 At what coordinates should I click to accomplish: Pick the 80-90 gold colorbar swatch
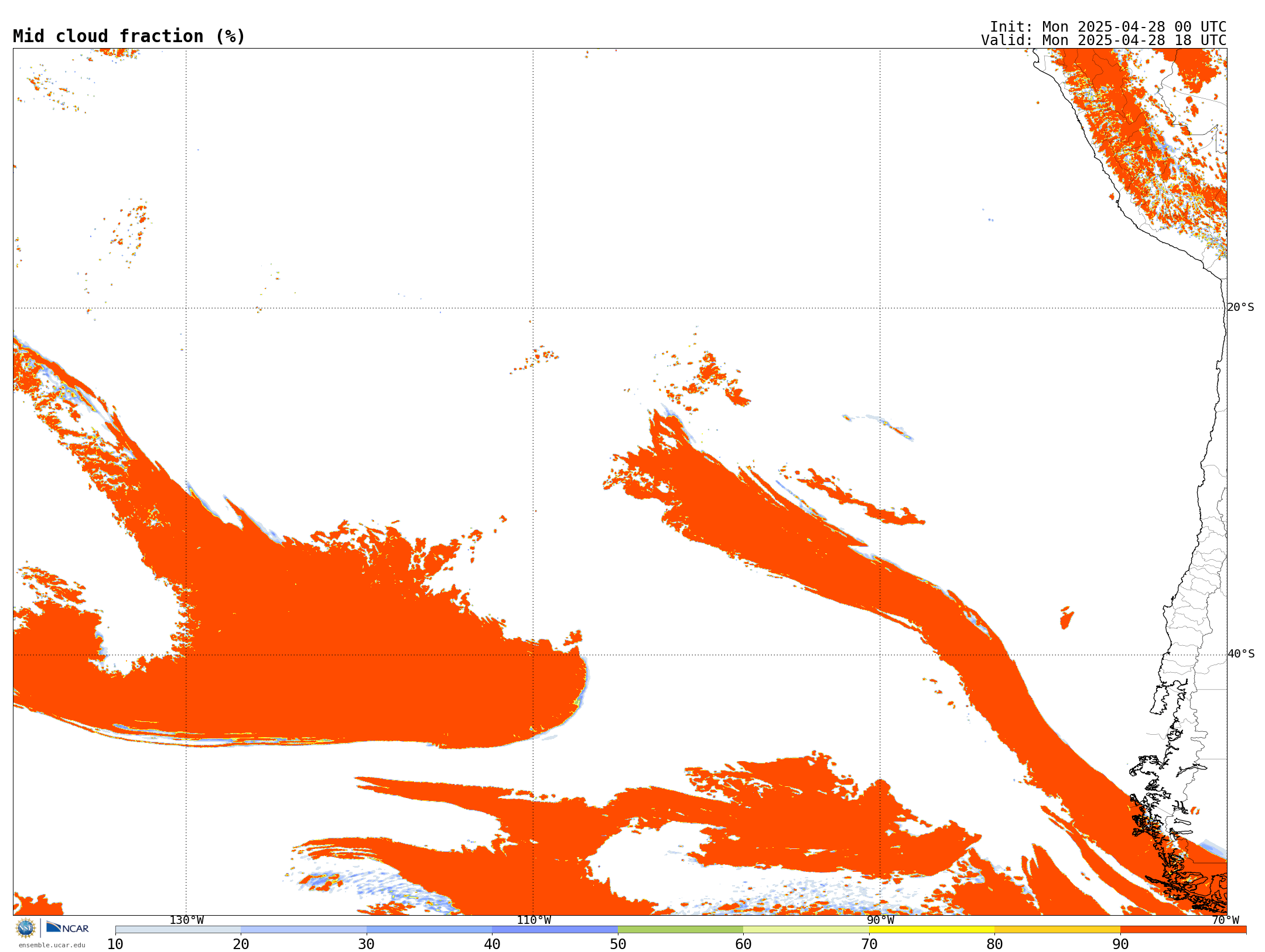[1057, 930]
